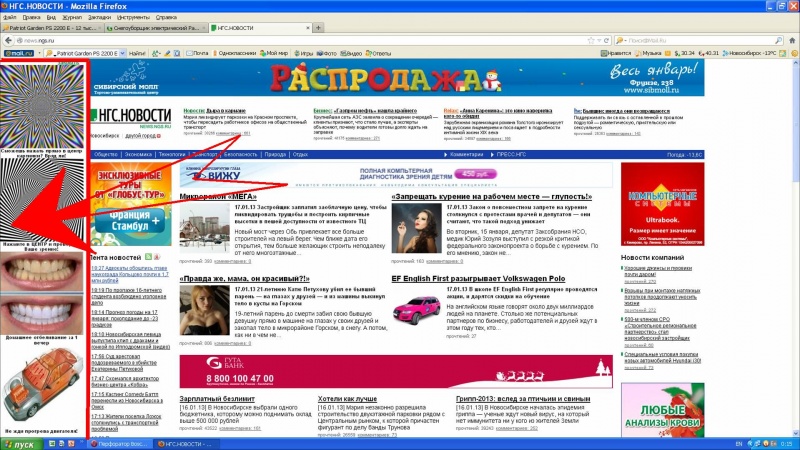The width and height of the screenshot is (800, 450).
Task: Click the EN language indicator in tray
Action: (x=738, y=444)
